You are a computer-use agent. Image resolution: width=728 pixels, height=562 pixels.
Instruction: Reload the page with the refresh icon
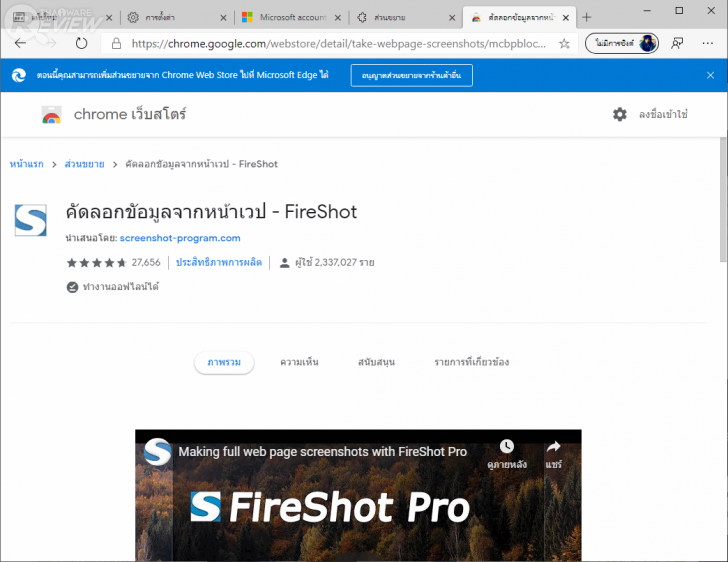point(81,44)
